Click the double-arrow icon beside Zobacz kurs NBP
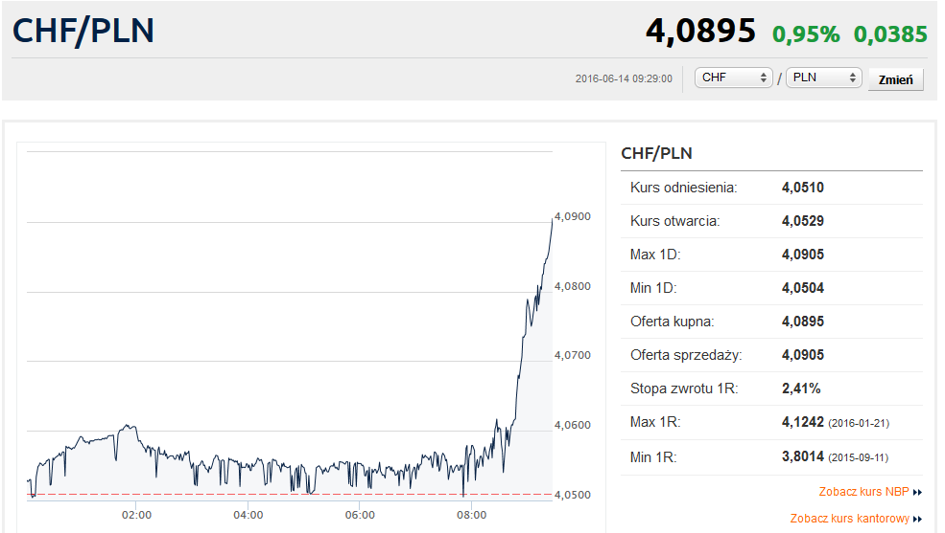This screenshot has width=945, height=533. tap(917, 493)
